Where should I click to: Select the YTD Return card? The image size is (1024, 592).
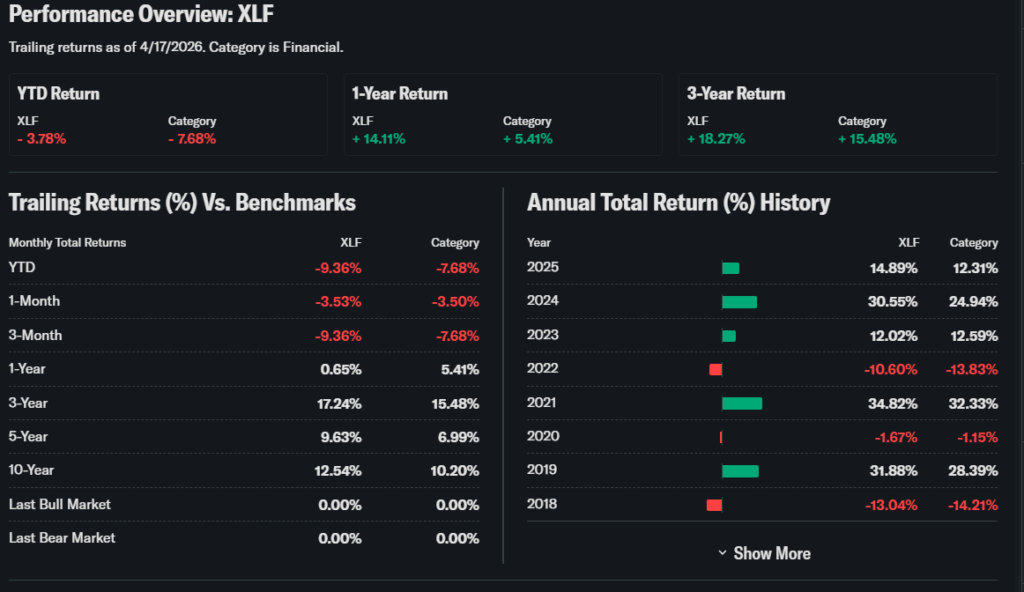(168, 114)
